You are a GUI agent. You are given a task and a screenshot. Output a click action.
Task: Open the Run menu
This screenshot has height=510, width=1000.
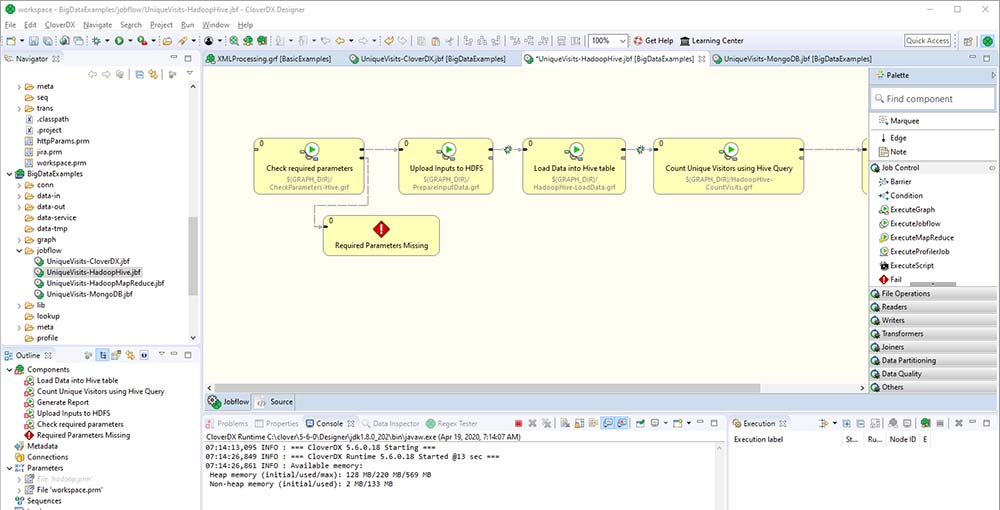click(188, 25)
